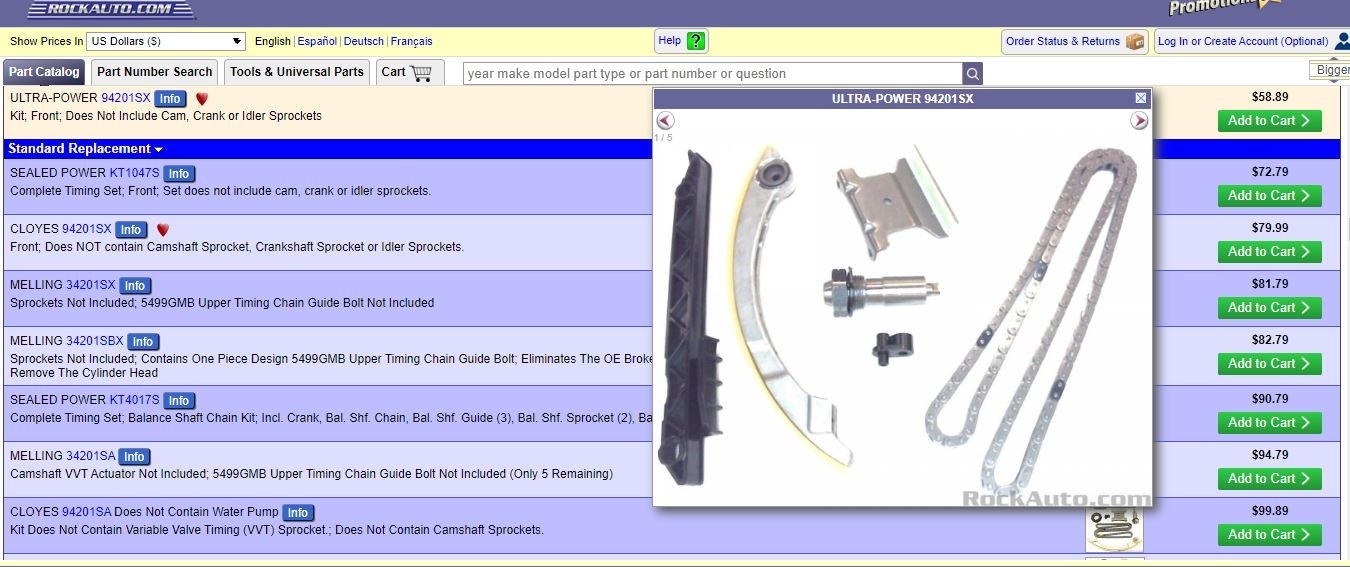Click the red heart beside ULTRA-POWER 94201SX
This screenshot has height=567, width=1350.
tap(202, 99)
